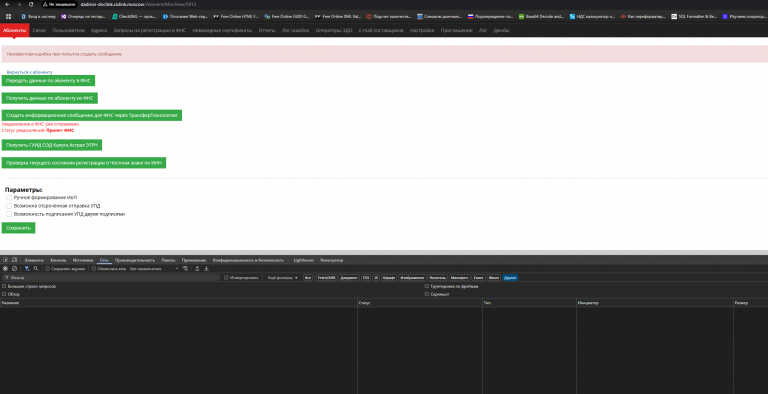Open the 'Вход в систему' bookmark
Screen dimensions: 768x394
(39, 16)
